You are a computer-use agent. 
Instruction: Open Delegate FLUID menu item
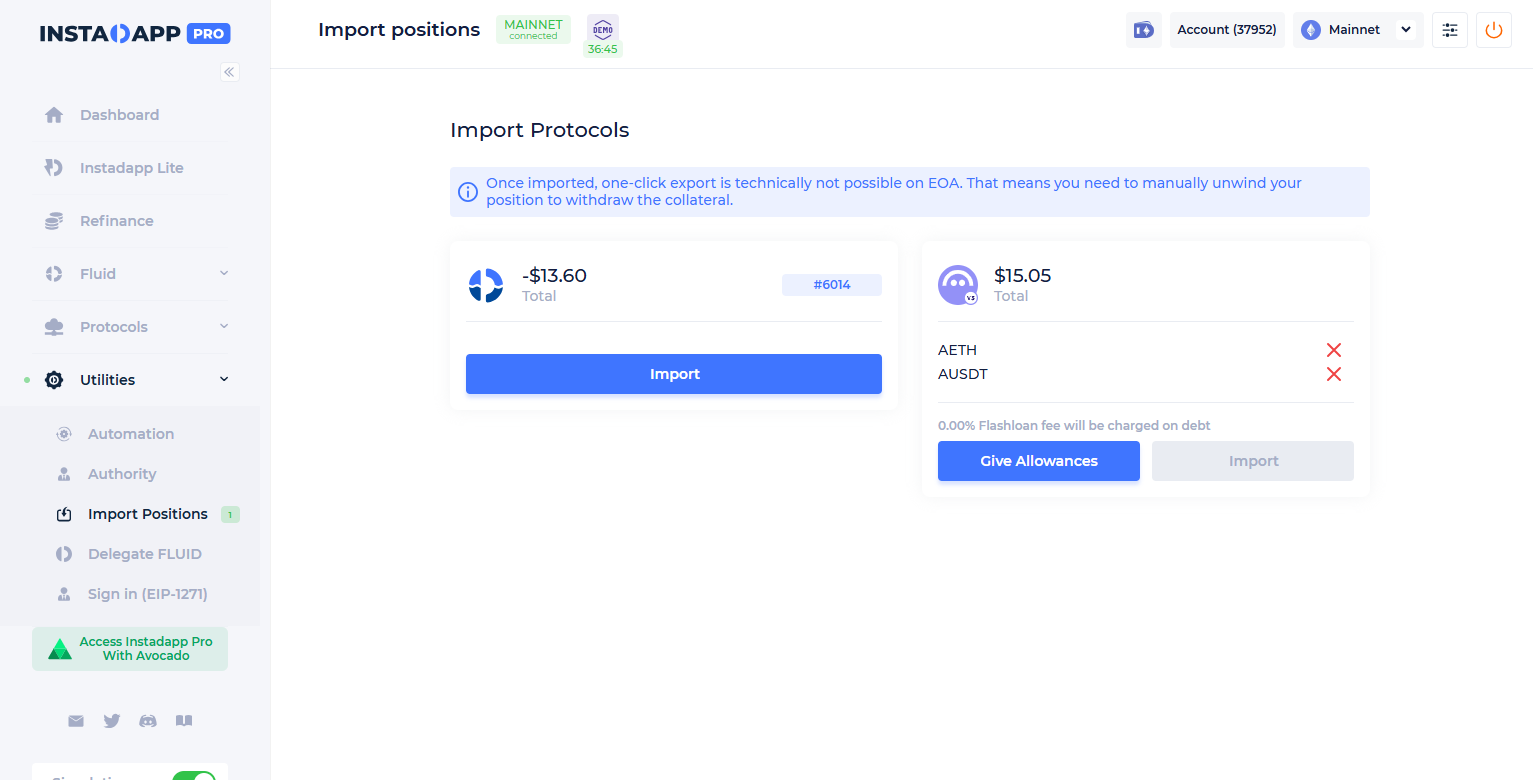click(x=144, y=554)
